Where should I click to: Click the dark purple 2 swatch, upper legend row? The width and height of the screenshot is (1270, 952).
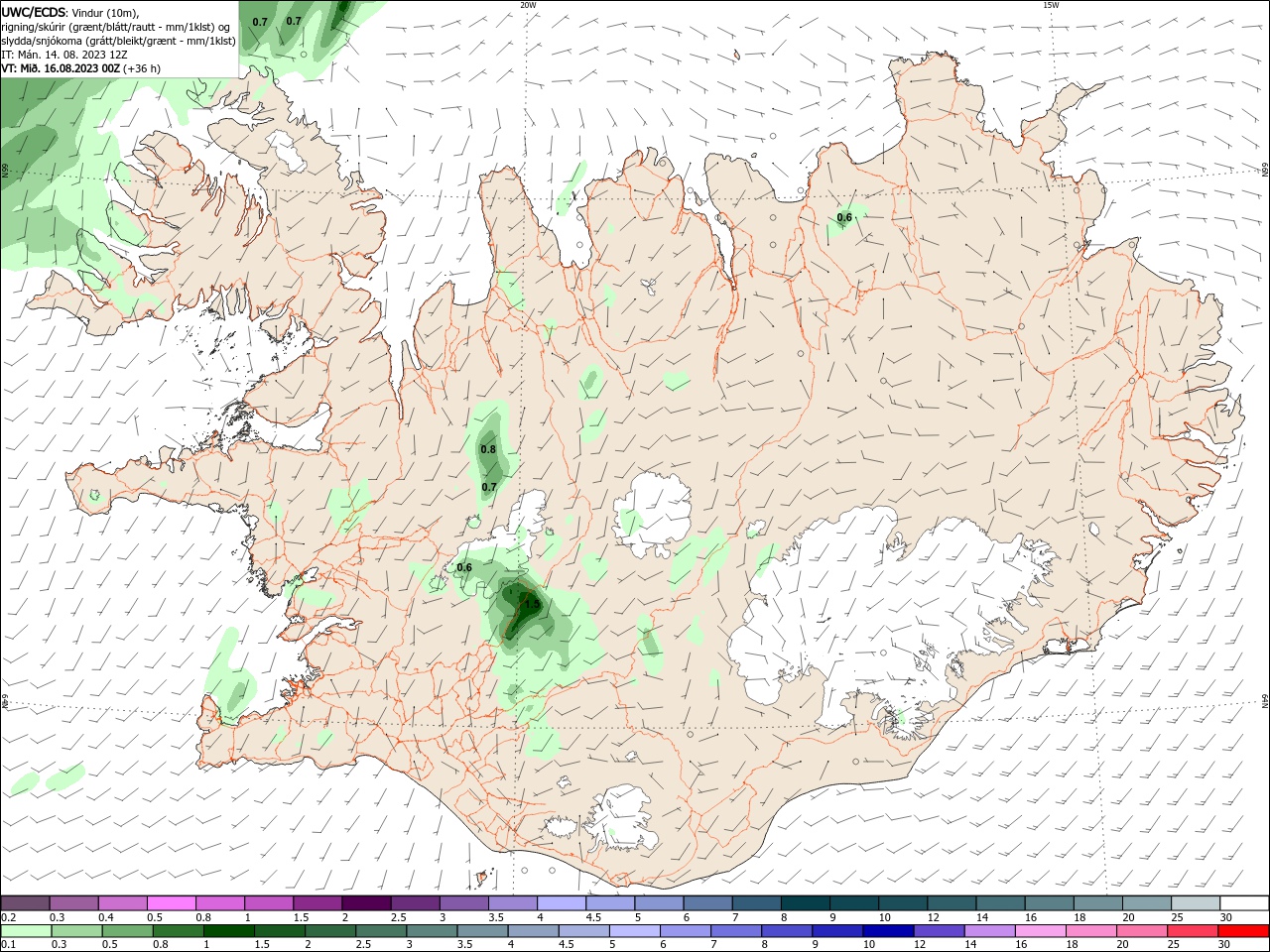pyautogui.click(x=365, y=902)
